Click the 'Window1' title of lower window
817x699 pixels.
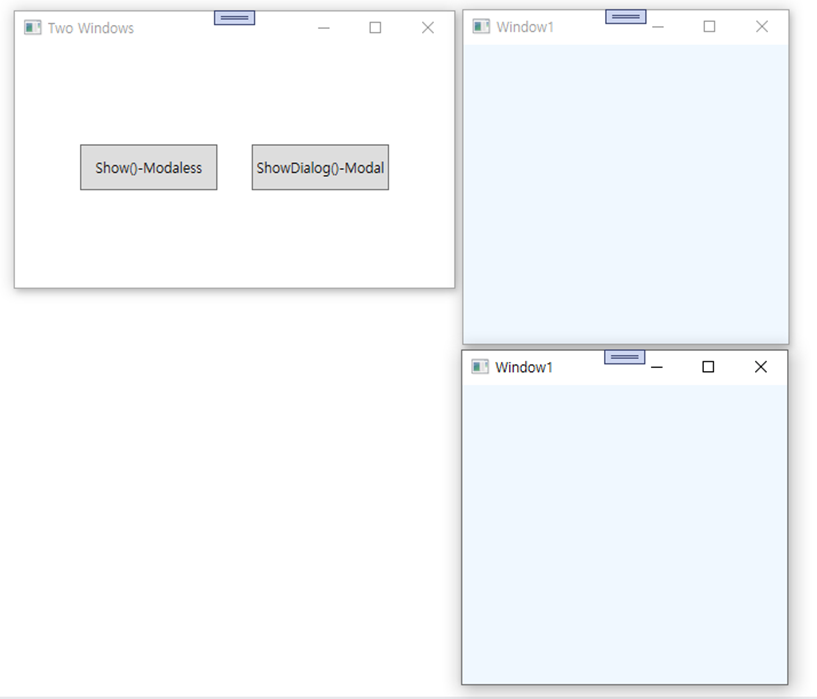tap(524, 367)
